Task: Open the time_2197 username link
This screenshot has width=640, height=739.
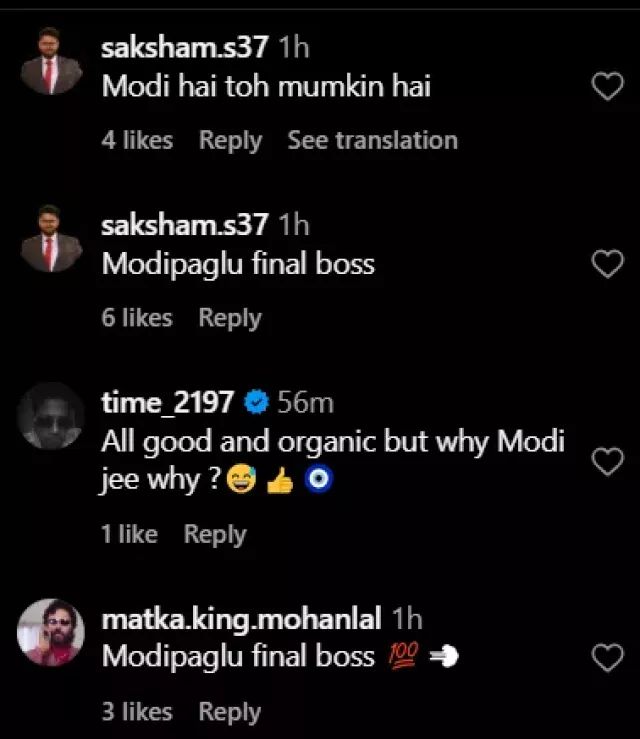Action: (168, 403)
